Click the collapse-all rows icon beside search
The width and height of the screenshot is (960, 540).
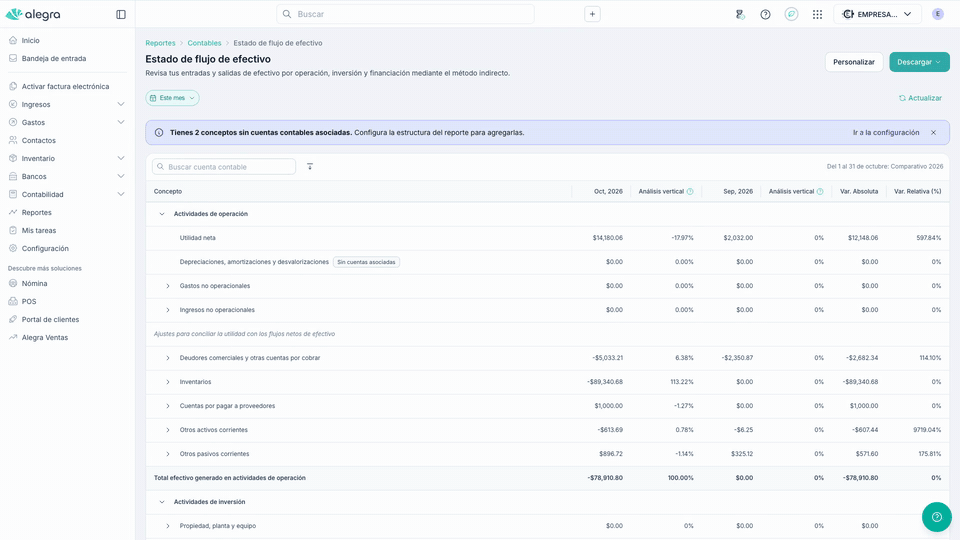point(310,167)
